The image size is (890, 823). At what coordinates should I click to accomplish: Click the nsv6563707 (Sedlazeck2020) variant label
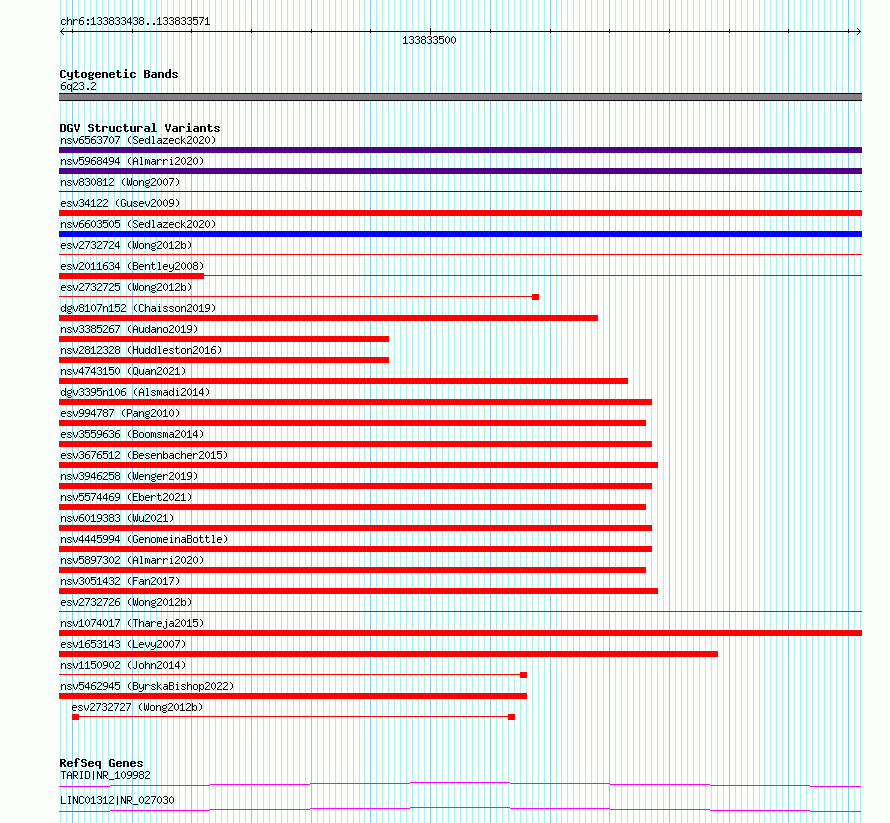pos(138,140)
